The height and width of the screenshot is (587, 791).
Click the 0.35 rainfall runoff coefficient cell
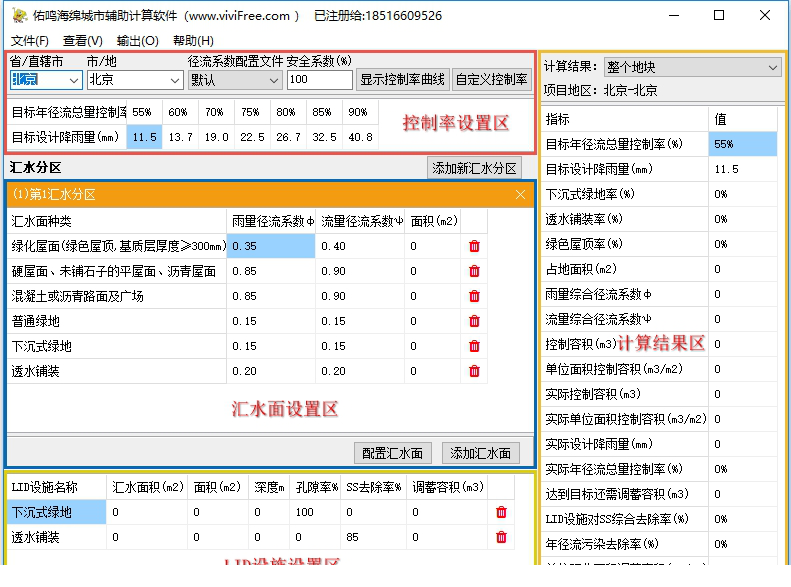pyautogui.click(x=271, y=246)
